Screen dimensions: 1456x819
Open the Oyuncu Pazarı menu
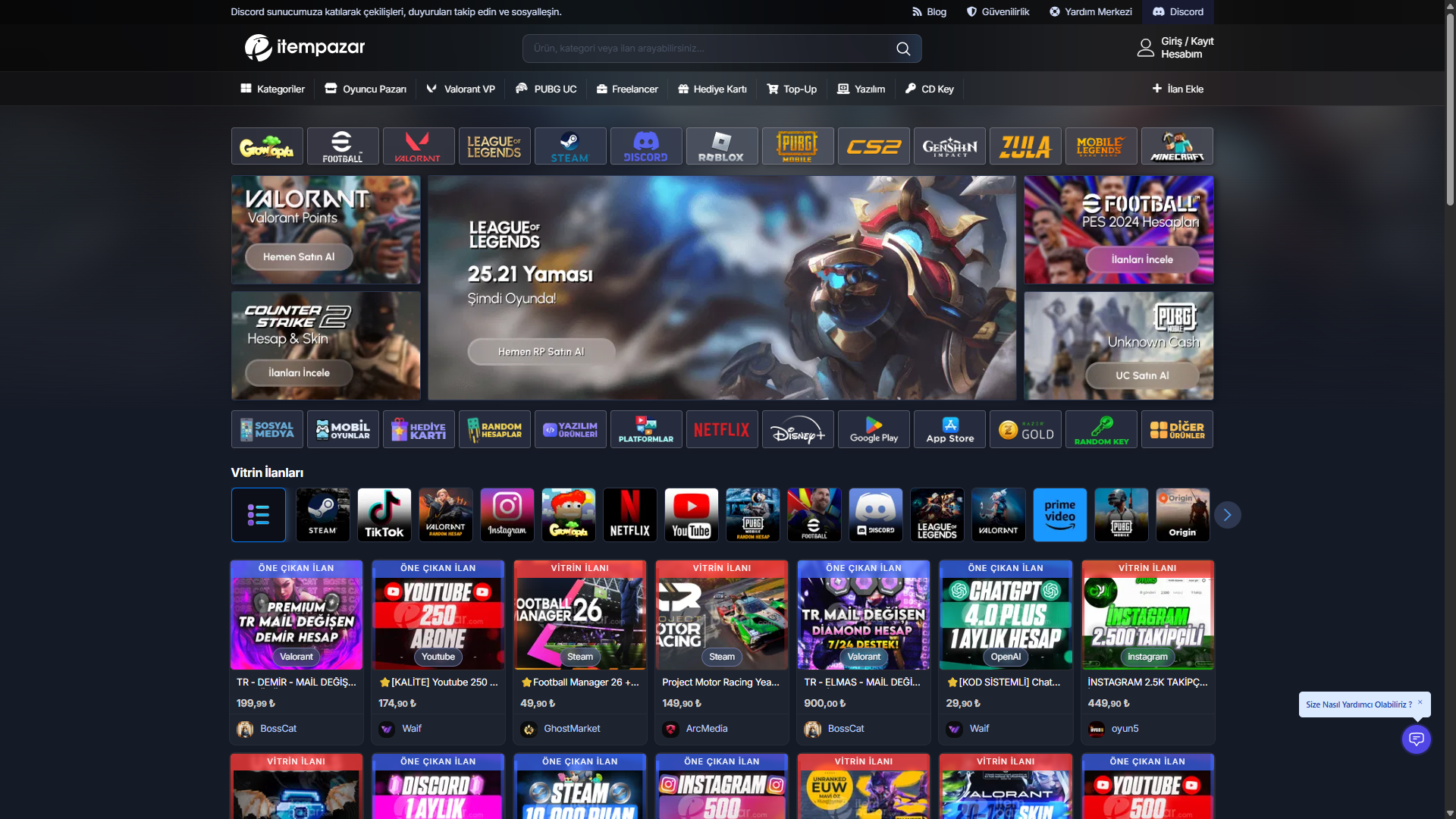(x=366, y=89)
